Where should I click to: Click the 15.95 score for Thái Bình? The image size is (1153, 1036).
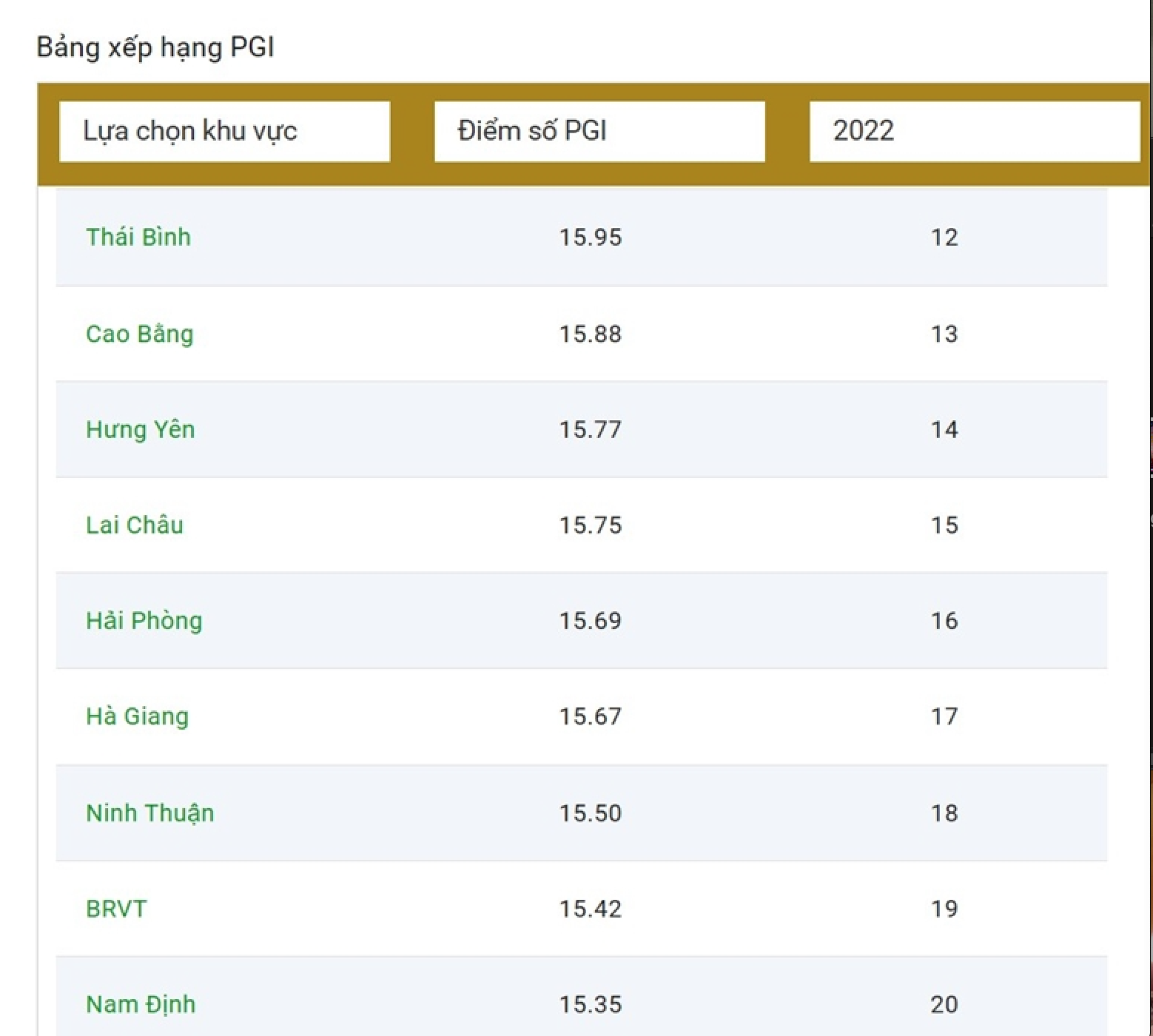[591, 238]
